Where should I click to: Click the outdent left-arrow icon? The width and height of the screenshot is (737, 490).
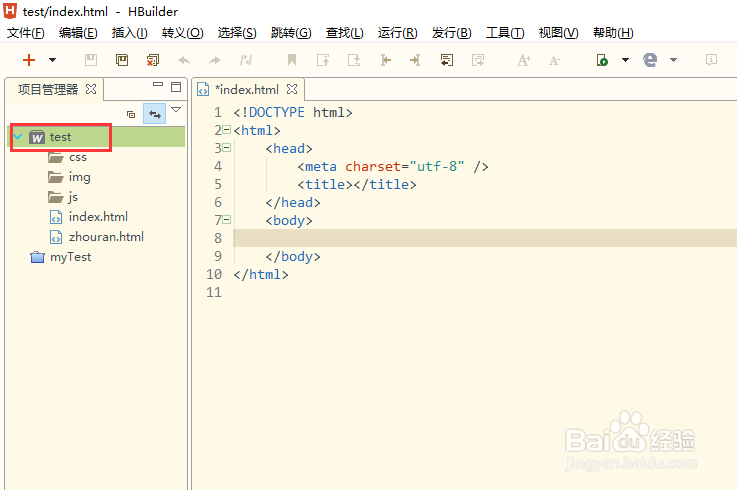click(x=385, y=60)
